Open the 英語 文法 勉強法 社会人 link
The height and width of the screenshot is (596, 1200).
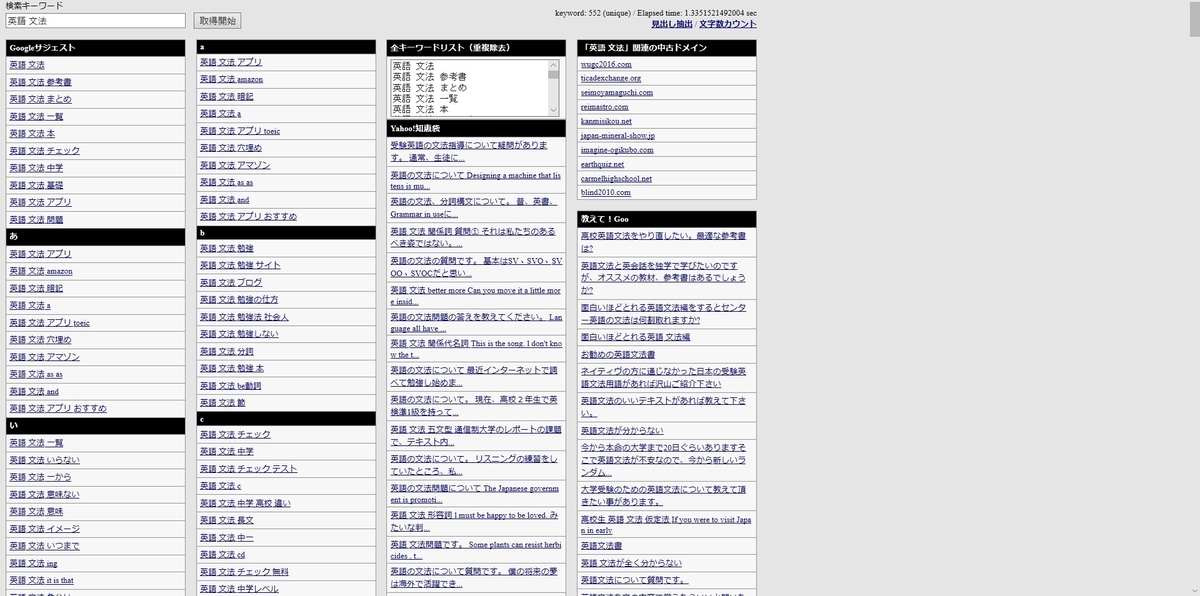(244, 317)
